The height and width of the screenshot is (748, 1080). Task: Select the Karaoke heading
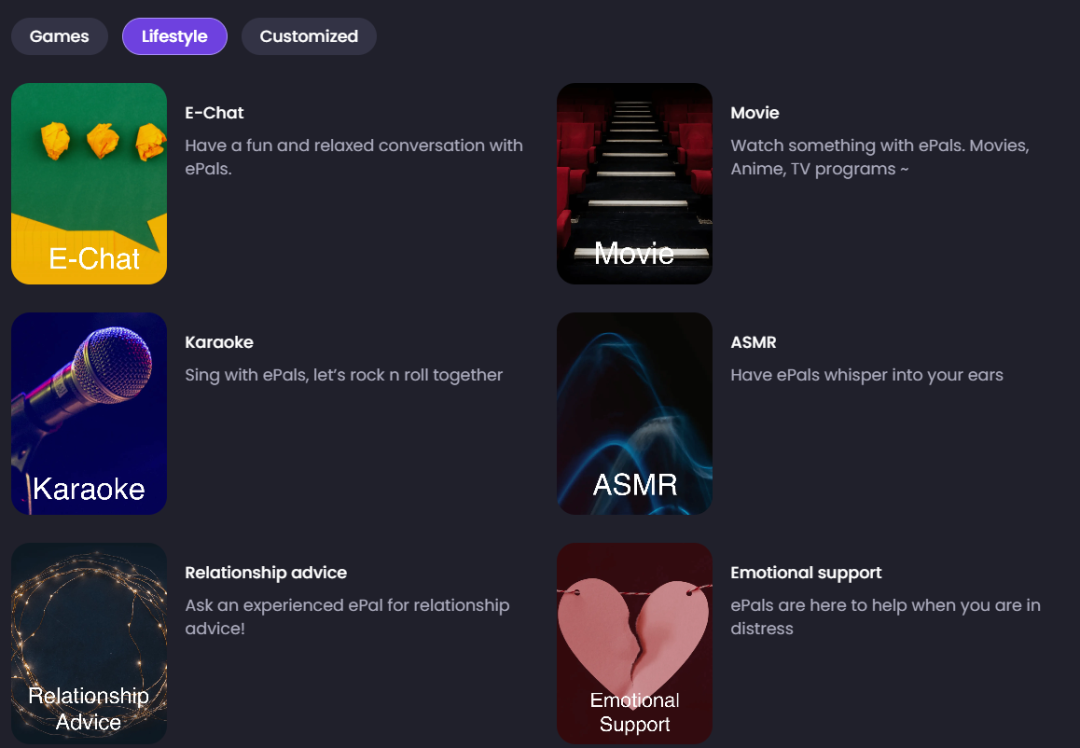click(219, 342)
